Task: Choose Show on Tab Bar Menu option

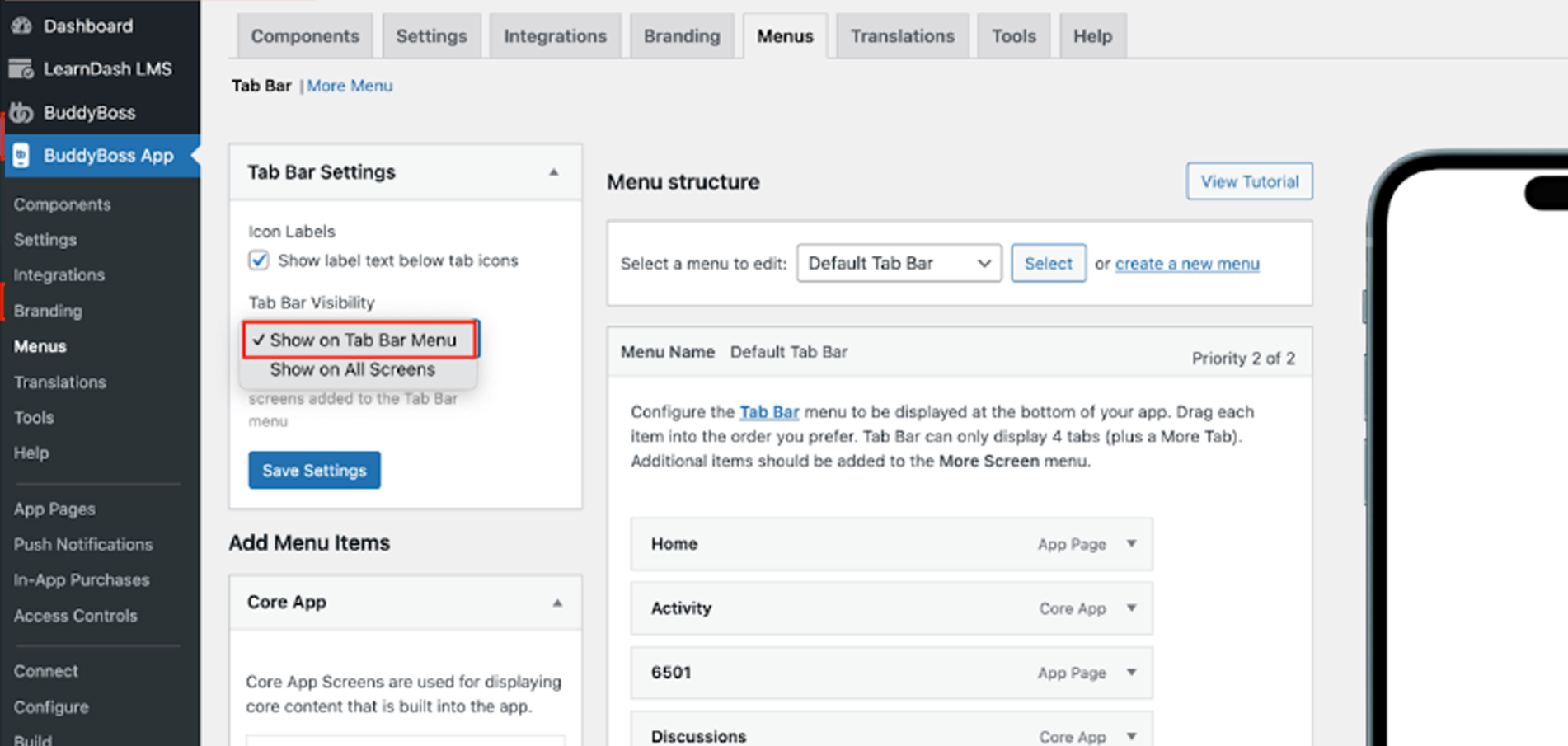Action: [x=359, y=340]
